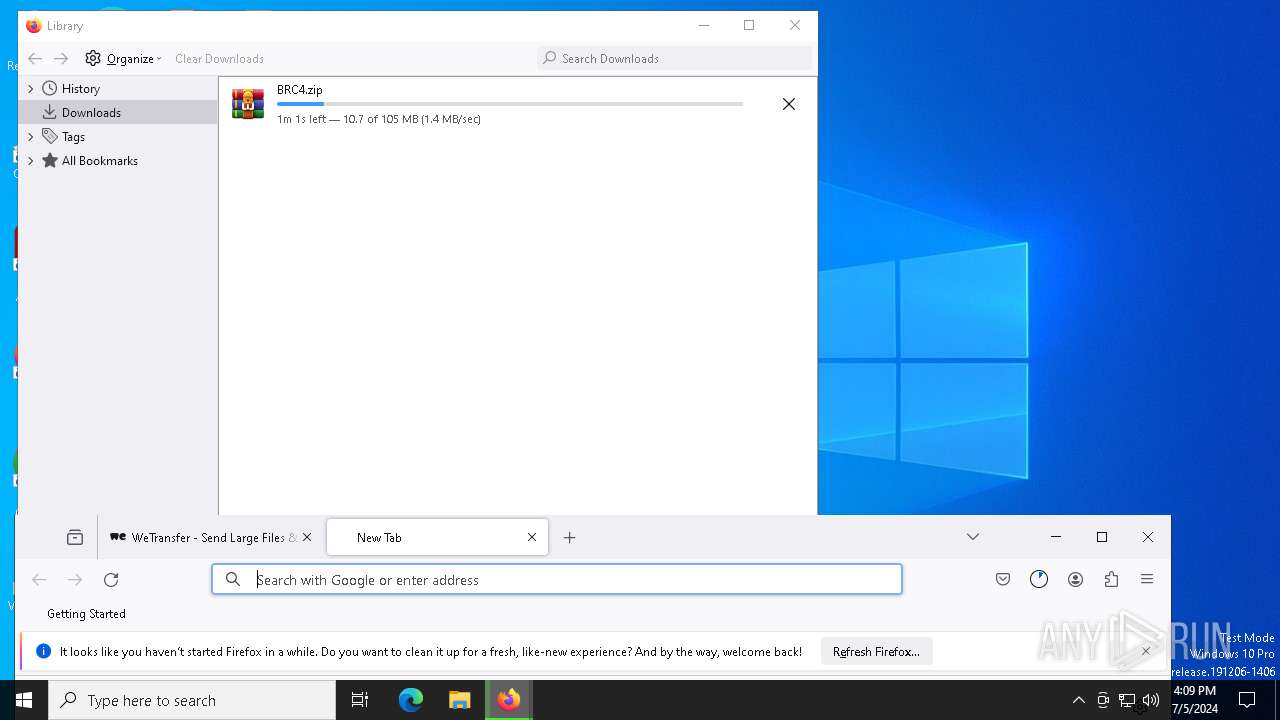Select All Bookmarks in the sidebar
Image resolution: width=1280 pixels, height=720 pixels.
point(99,160)
